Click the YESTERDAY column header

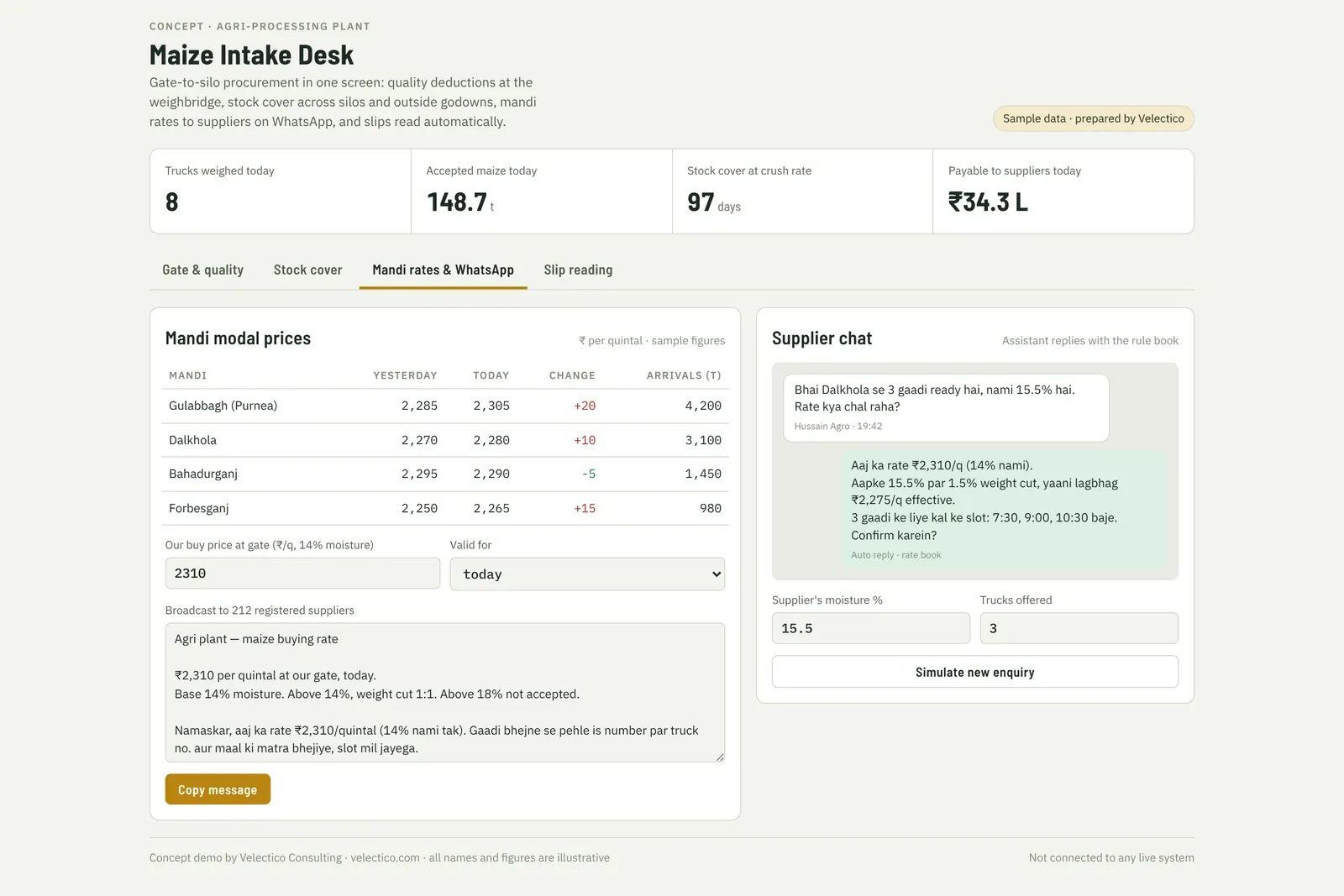pyautogui.click(x=405, y=375)
